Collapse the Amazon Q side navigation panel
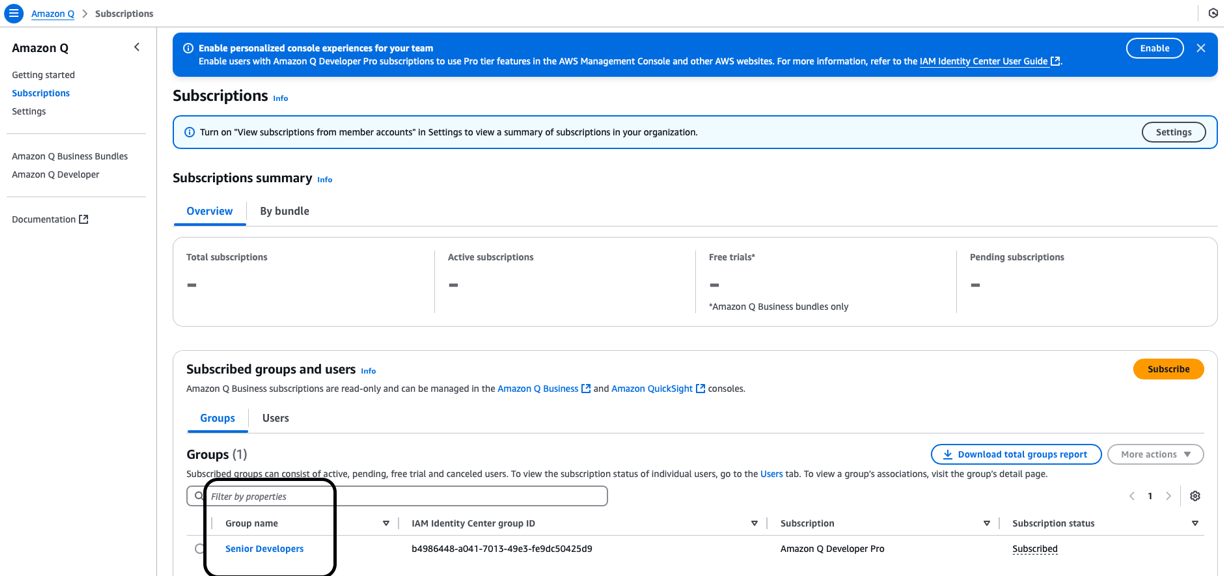1224x576 pixels. (137, 47)
